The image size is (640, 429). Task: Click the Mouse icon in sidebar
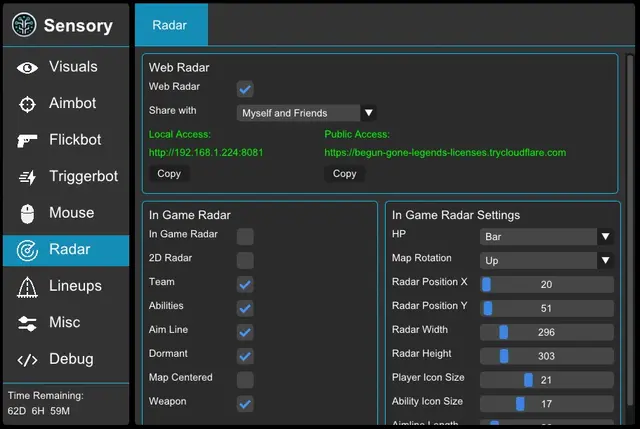pos(28,213)
